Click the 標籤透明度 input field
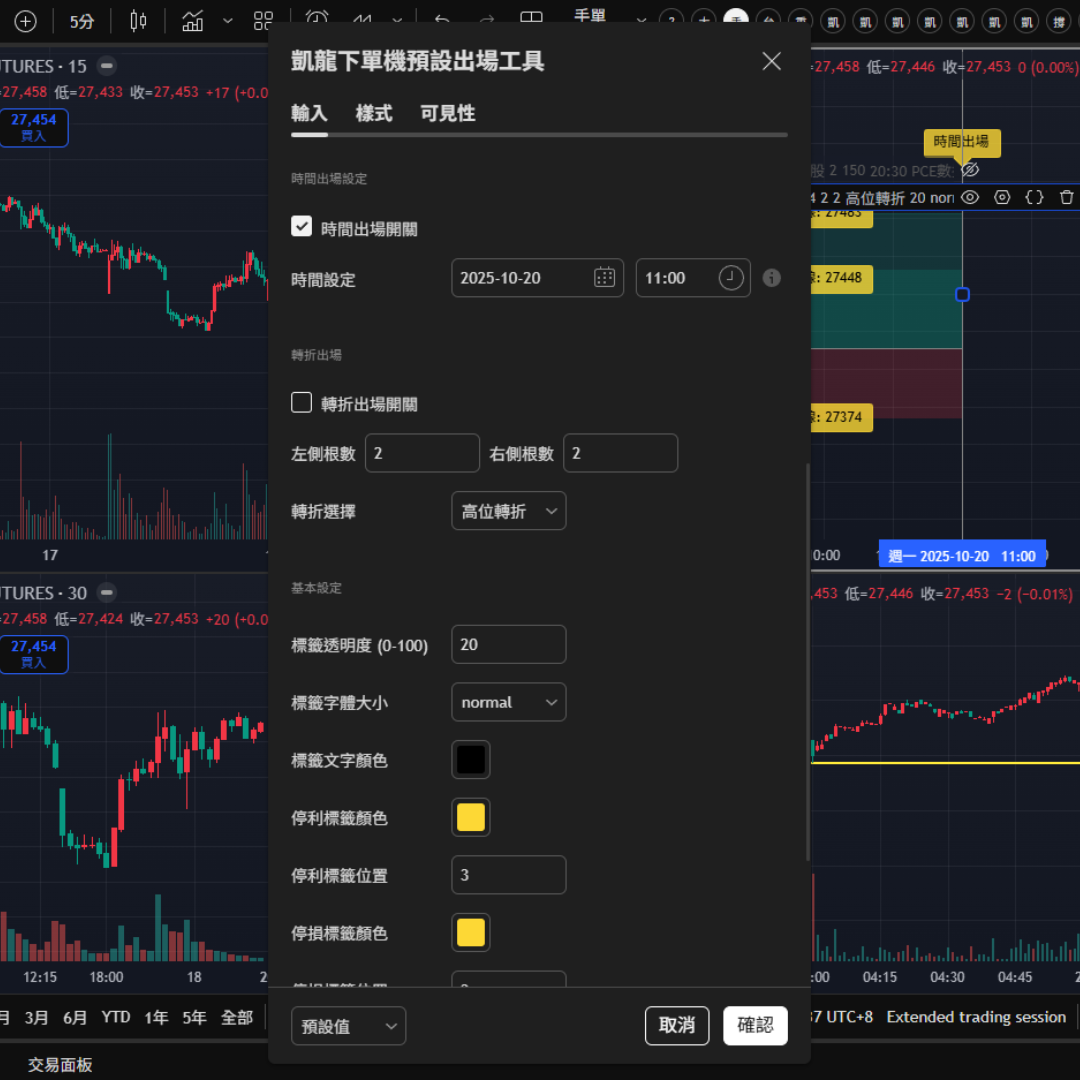Image resolution: width=1080 pixels, height=1080 pixels. tap(508, 645)
